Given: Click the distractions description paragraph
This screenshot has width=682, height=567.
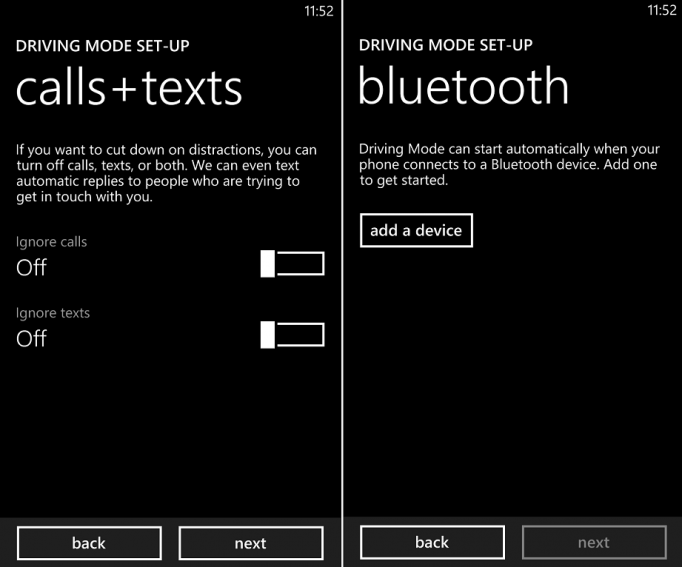Looking at the screenshot, I should (166, 173).
